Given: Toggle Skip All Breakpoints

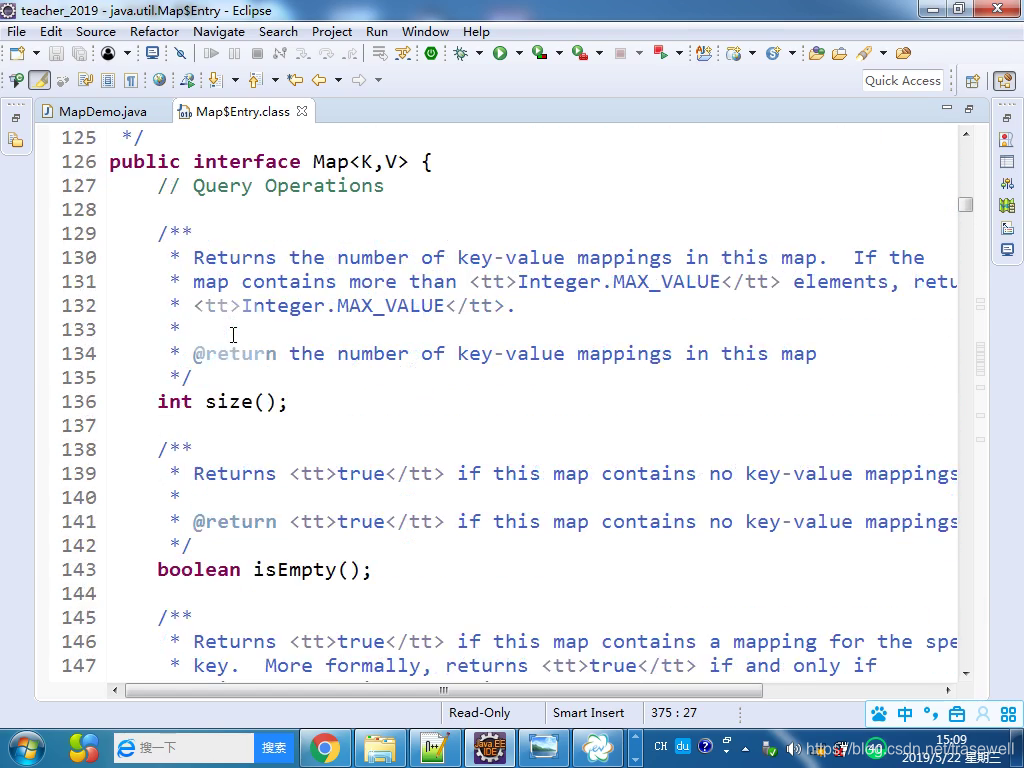Looking at the screenshot, I should (180, 54).
